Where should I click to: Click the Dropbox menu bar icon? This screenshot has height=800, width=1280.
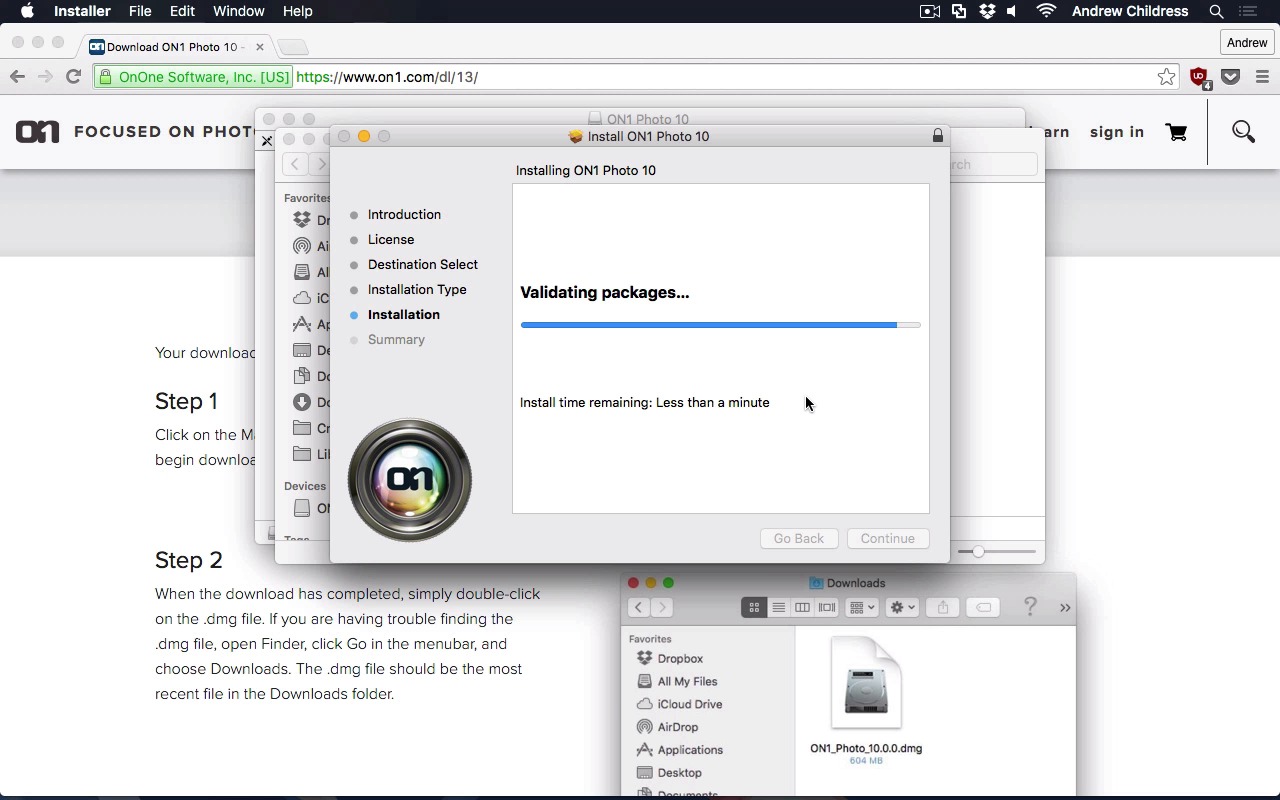point(987,11)
